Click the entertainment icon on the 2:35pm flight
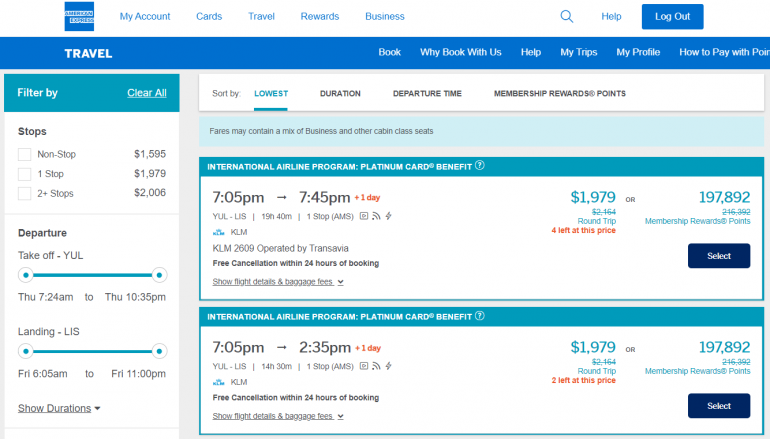The width and height of the screenshot is (770, 439). (364, 366)
